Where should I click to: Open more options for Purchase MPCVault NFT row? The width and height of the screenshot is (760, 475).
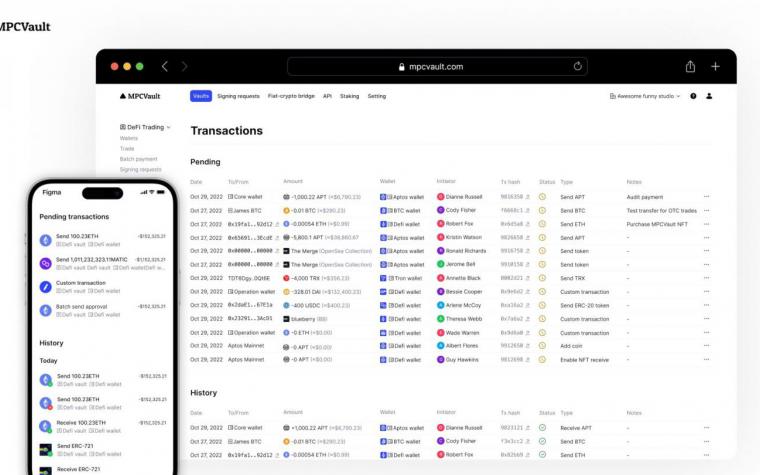706,224
